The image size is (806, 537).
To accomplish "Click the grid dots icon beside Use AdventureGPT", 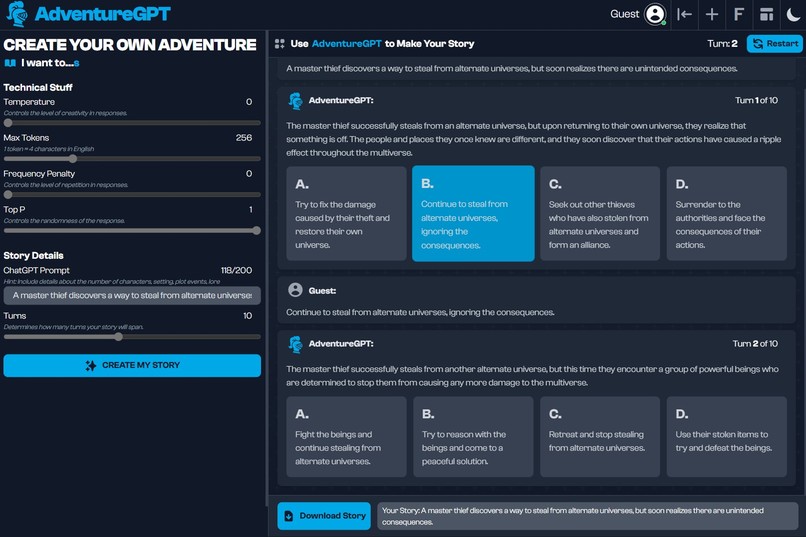I will tap(280, 44).
